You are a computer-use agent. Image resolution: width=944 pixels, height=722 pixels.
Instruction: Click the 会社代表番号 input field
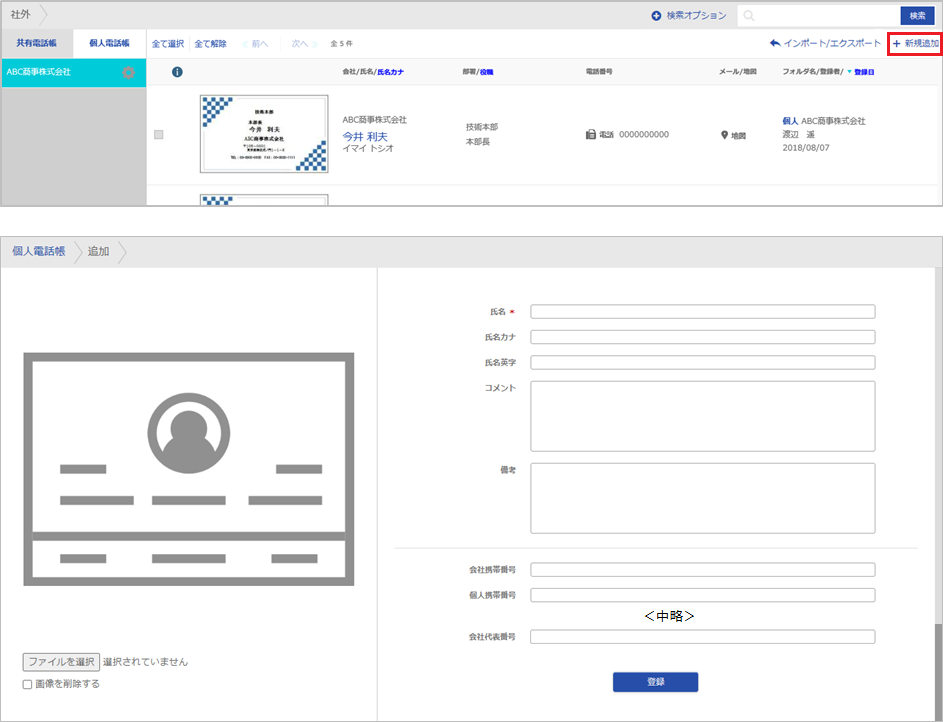[703, 636]
